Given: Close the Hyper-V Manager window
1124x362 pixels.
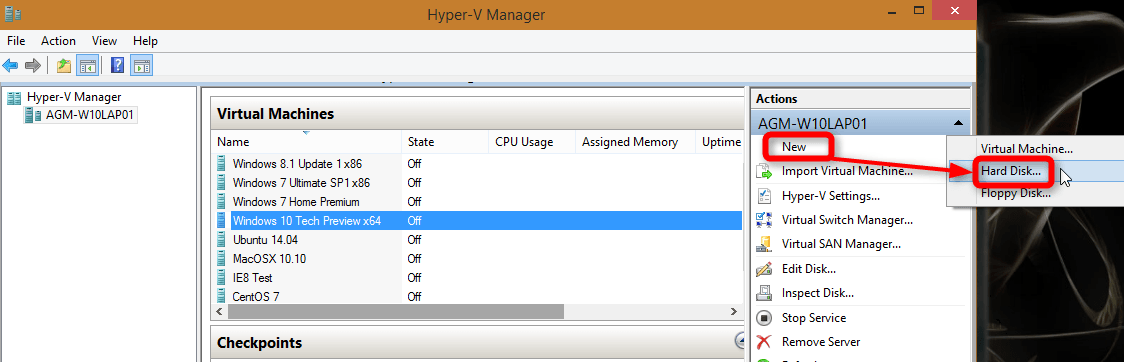Looking at the screenshot, I should pos(954,11).
